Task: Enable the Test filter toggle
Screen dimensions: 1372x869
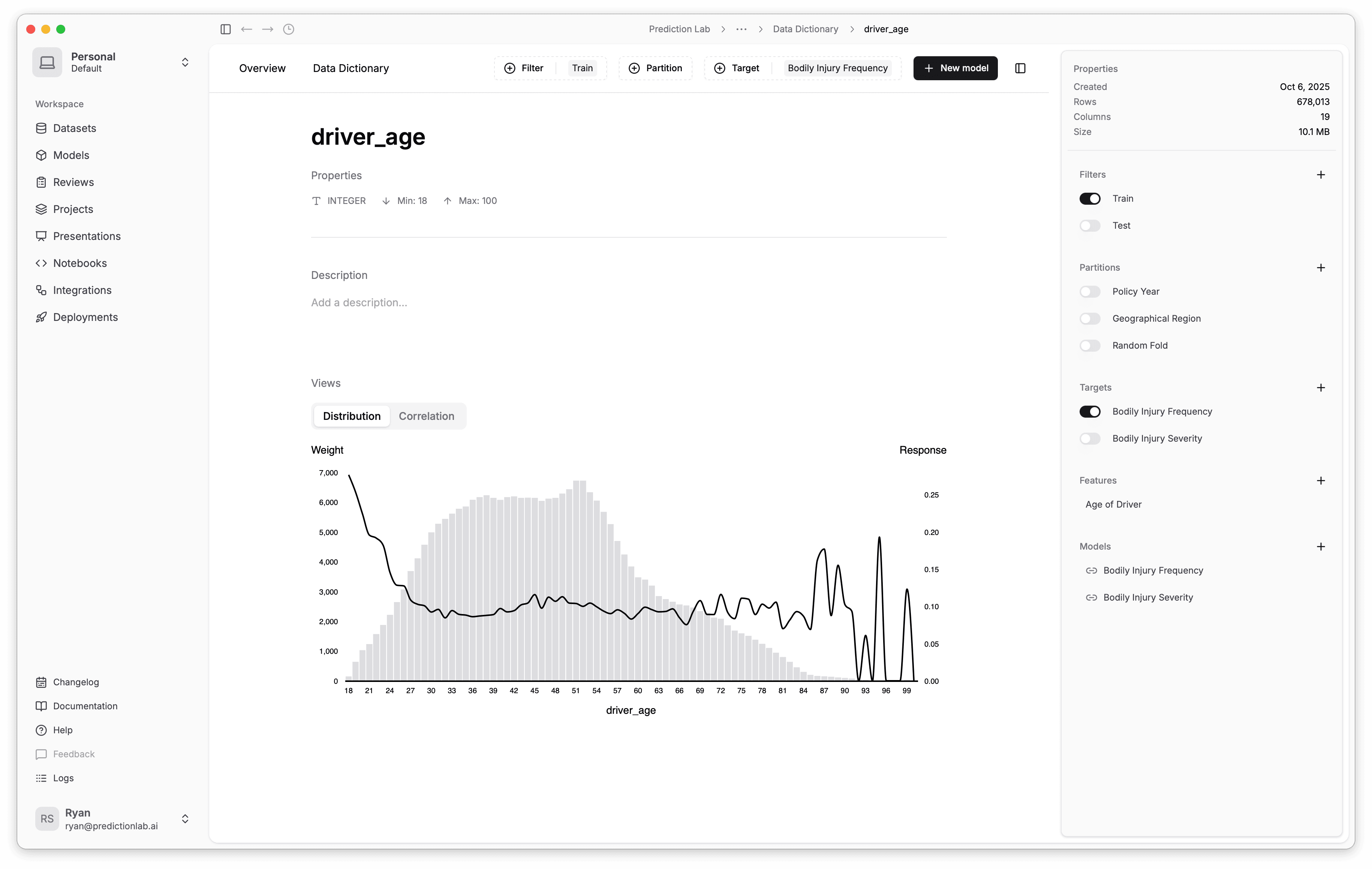Action: [1089, 226]
